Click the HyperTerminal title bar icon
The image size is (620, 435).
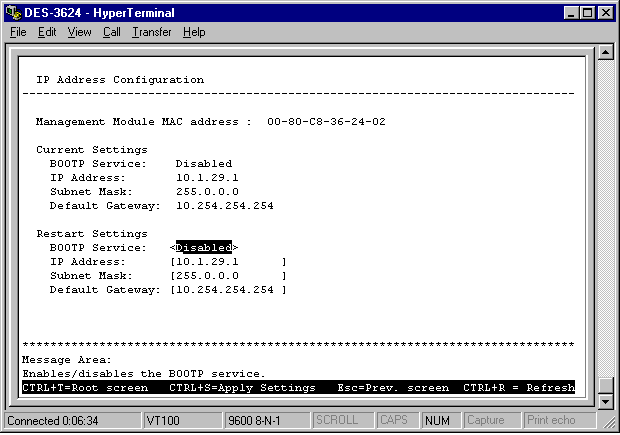[x=12, y=12]
